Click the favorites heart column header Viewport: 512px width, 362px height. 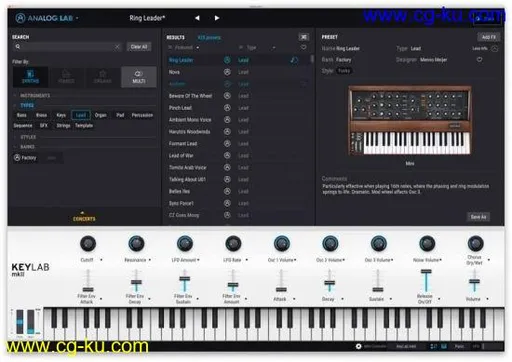pyautogui.click(x=304, y=48)
